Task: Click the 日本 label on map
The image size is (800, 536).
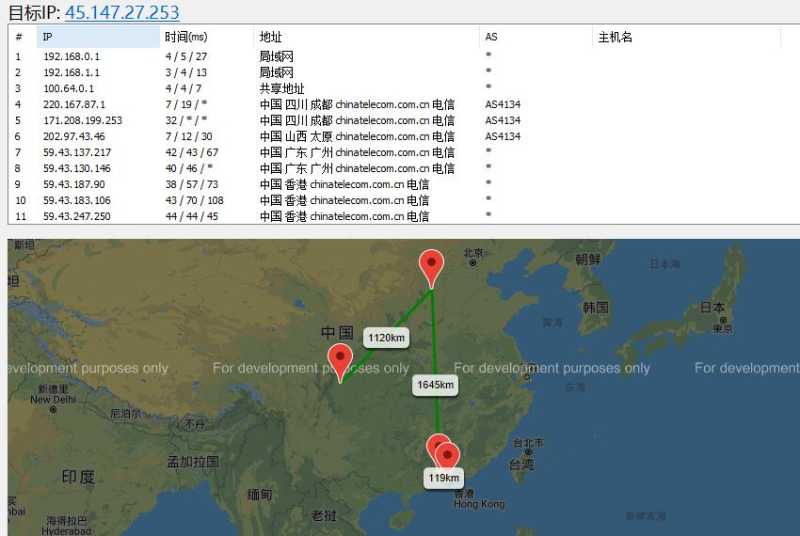Action: (x=712, y=307)
